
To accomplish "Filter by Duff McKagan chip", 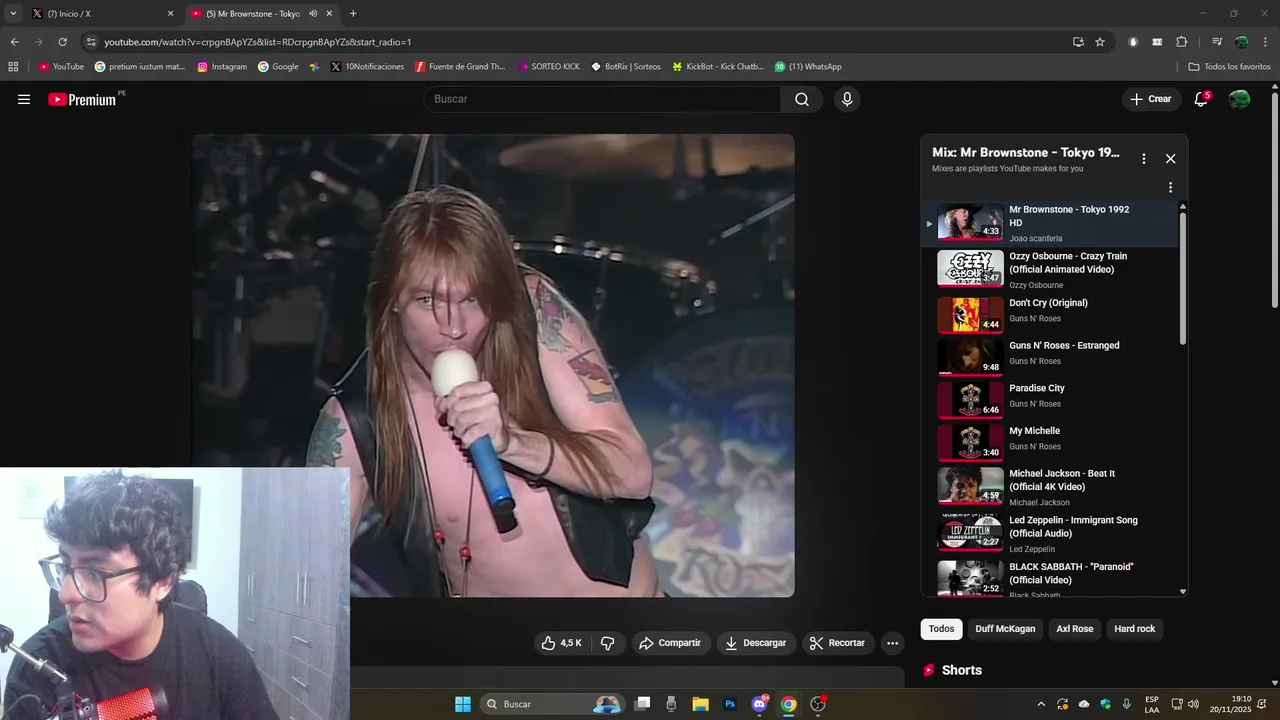I will (x=1005, y=629).
